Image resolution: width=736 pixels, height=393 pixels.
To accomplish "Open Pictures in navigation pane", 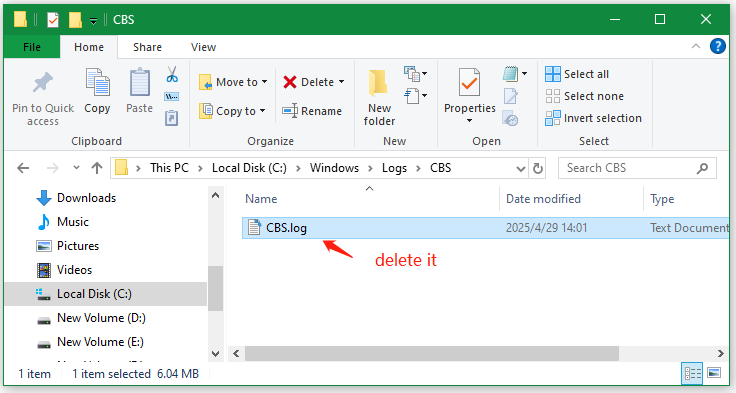I will [x=68, y=246].
